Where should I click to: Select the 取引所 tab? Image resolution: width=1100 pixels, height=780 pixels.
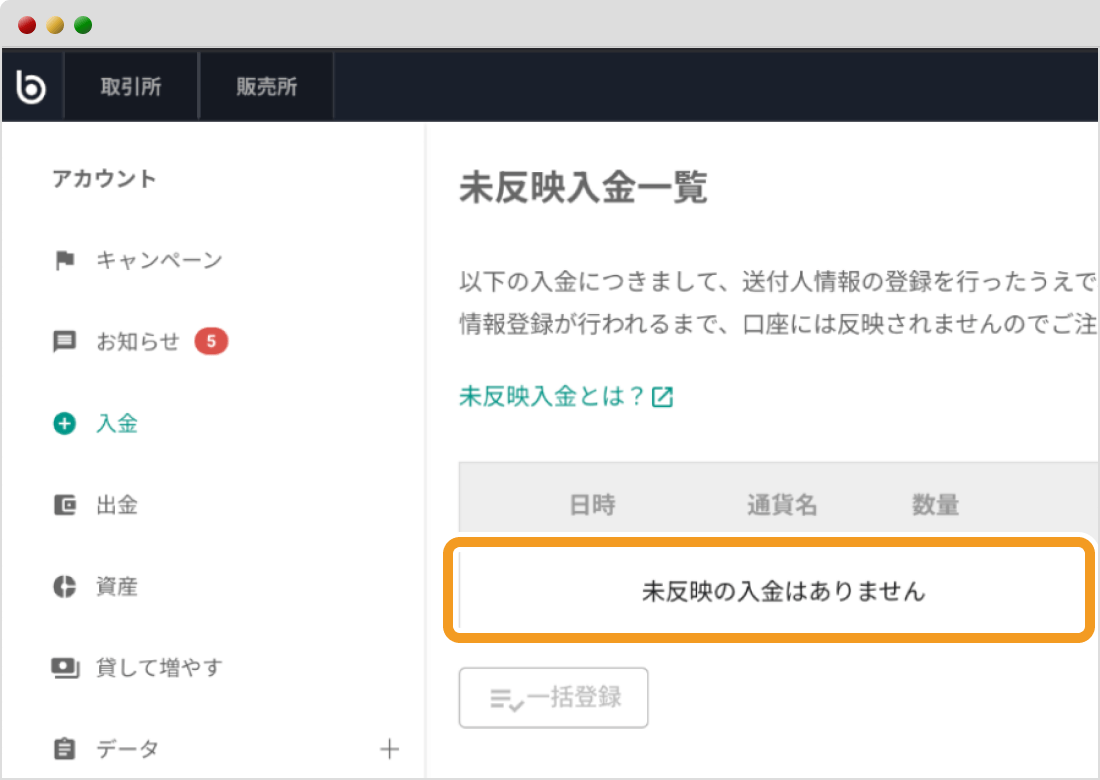pos(131,85)
